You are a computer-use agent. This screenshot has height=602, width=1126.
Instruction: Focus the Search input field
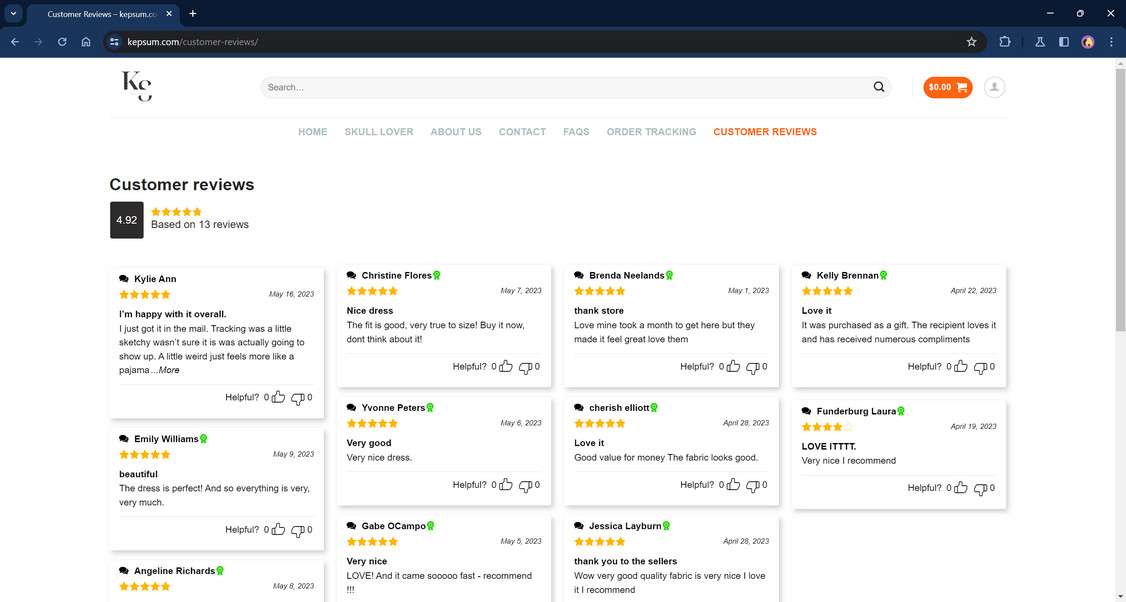(566, 87)
